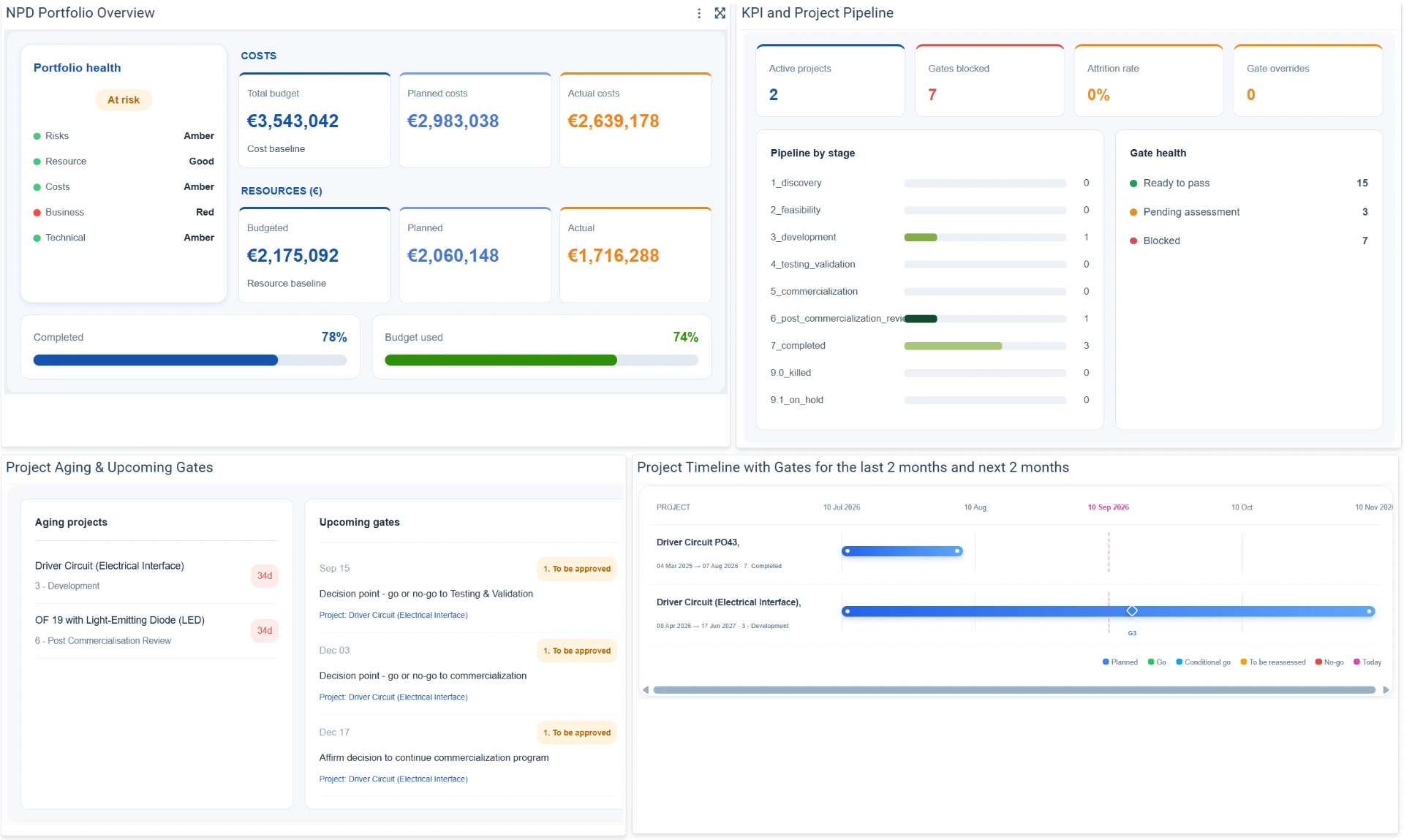This screenshot has width=1404, height=840.
Task: Open Driver Circuit project link under Dec 03
Action: click(x=393, y=697)
